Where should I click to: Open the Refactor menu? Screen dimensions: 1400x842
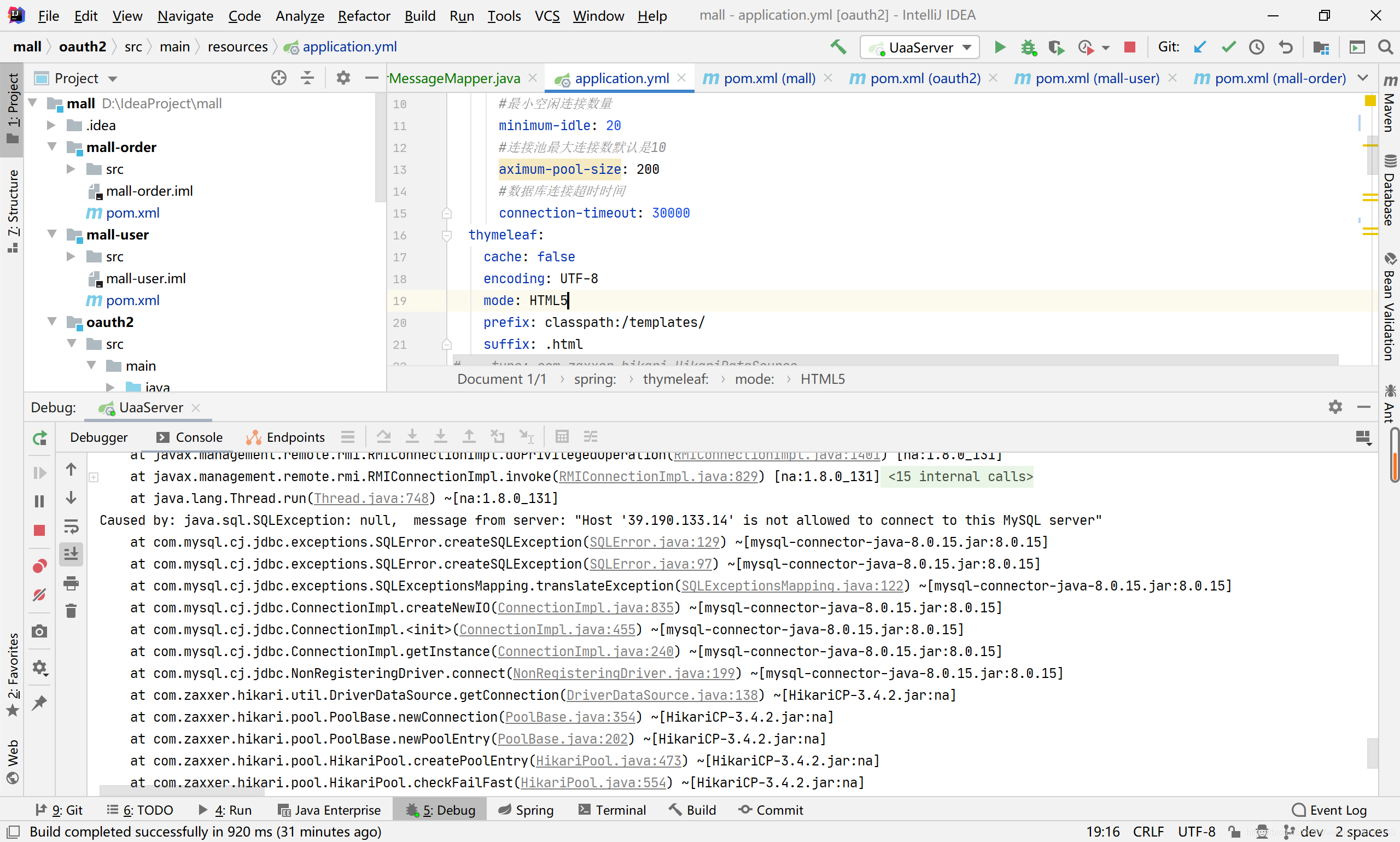pyautogui.click(x=363, y=15)
